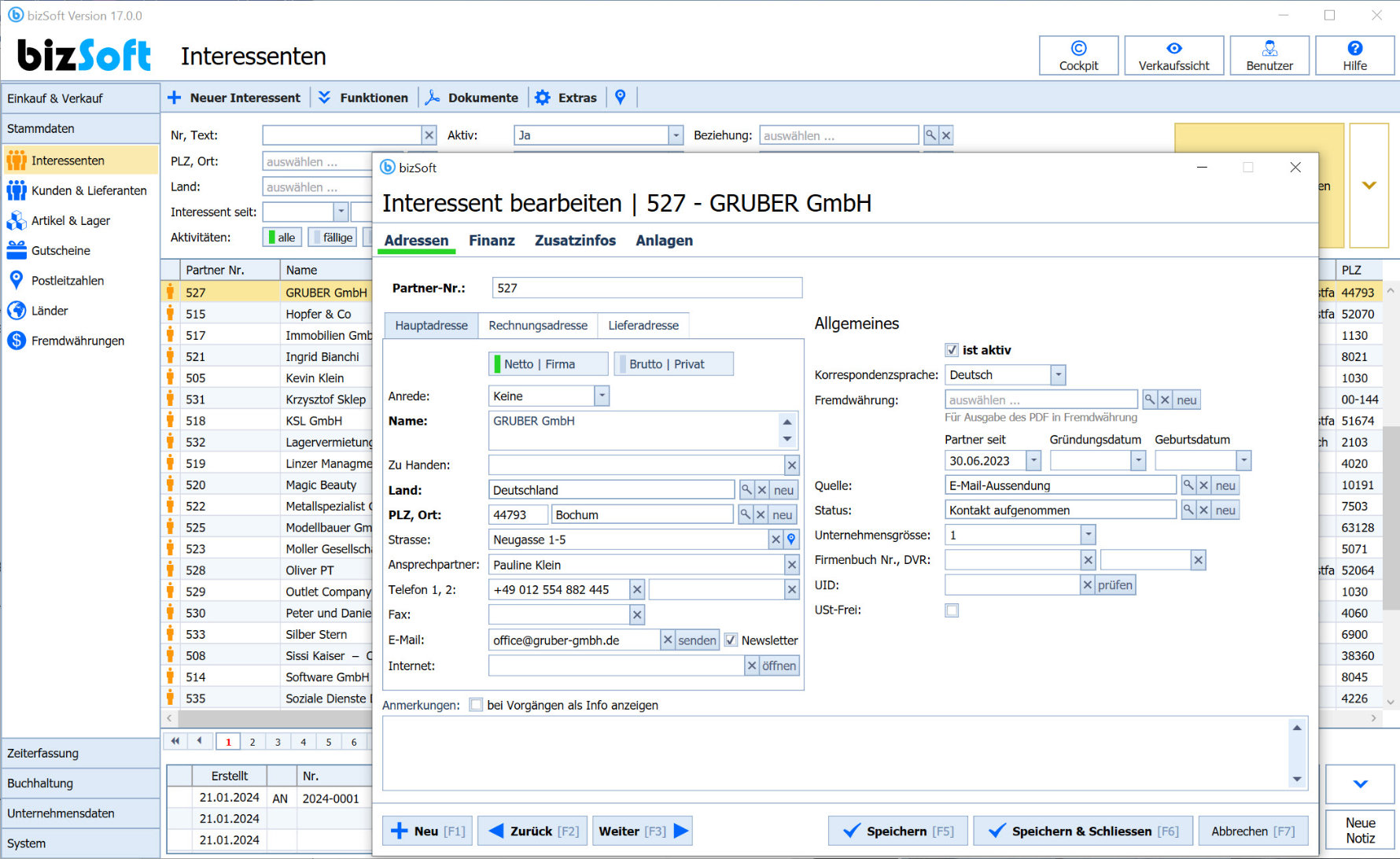Switch to the Finanz tab
Image resolution: width=1400 pixels, height=859 pixels.
click(492, 241)
